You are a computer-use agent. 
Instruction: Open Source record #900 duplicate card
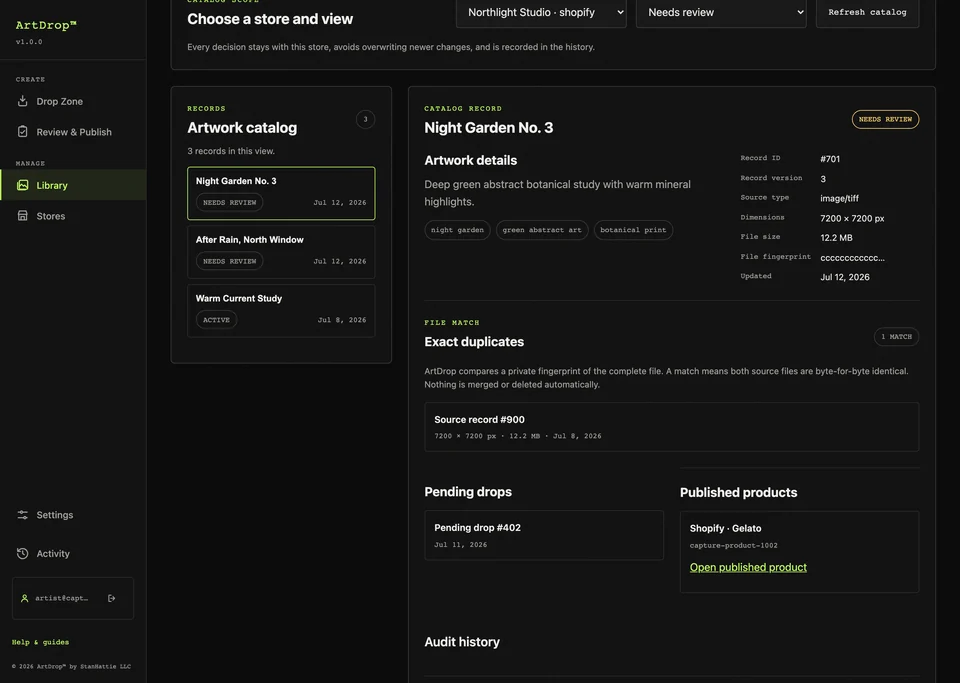pyautogui.click(x=672, y=427)
